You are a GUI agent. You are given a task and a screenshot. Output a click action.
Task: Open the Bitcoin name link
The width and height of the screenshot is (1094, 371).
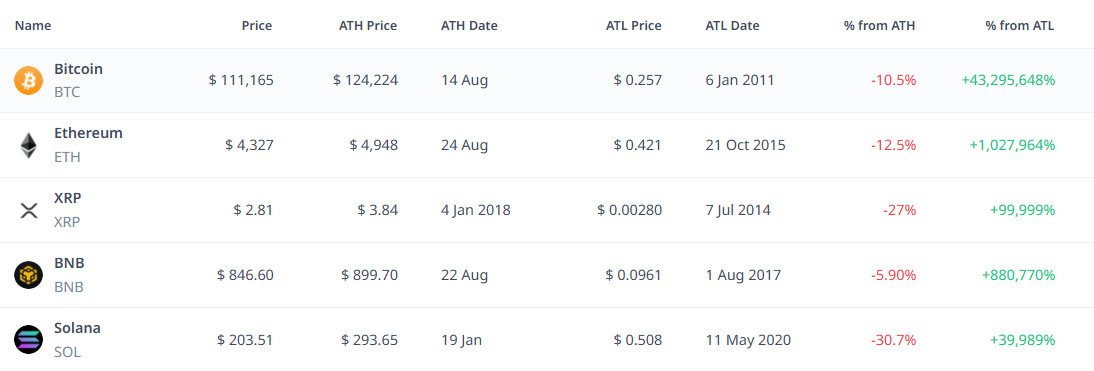click(x=78, y=69)
